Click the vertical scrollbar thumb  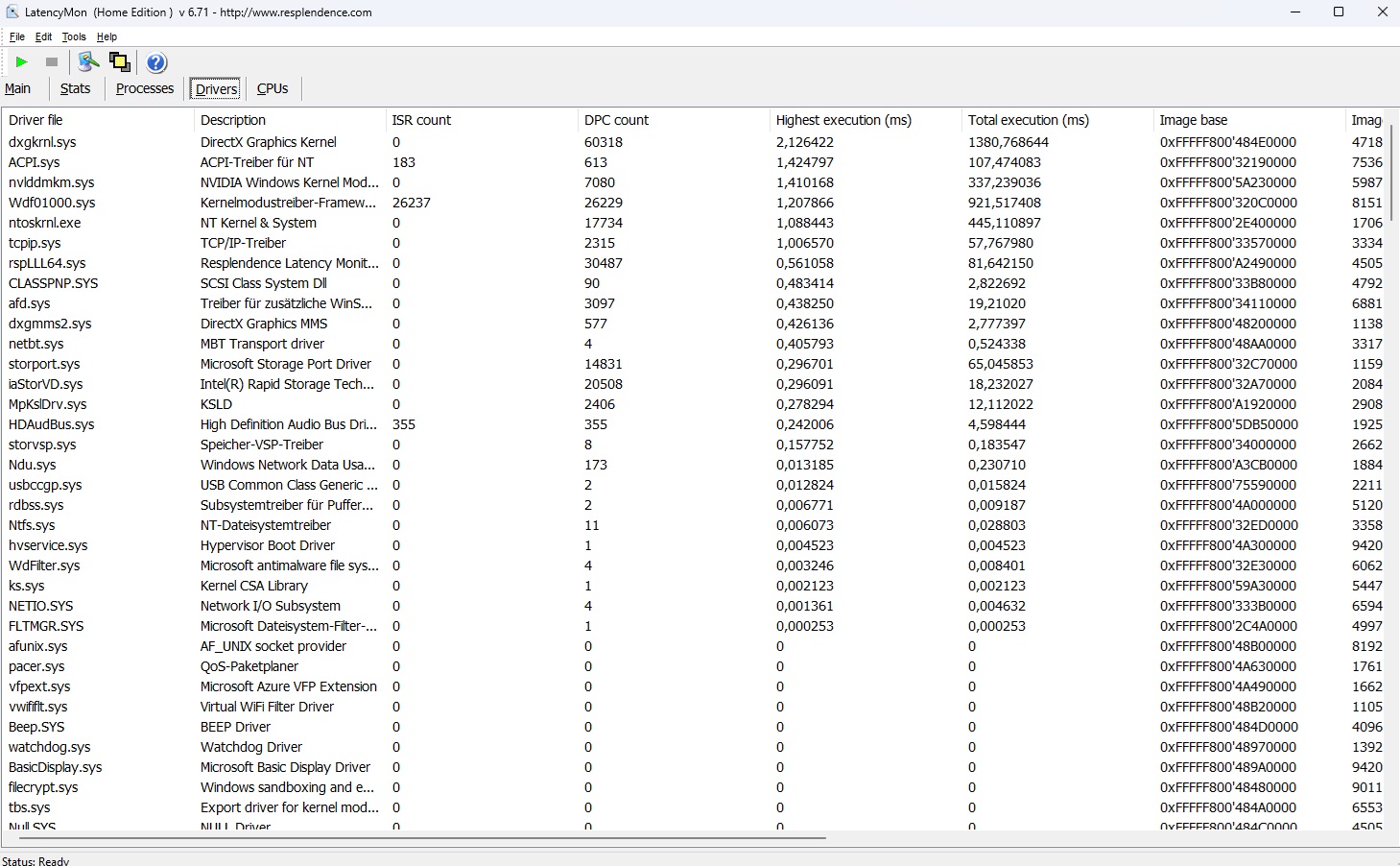[1391, 173]
